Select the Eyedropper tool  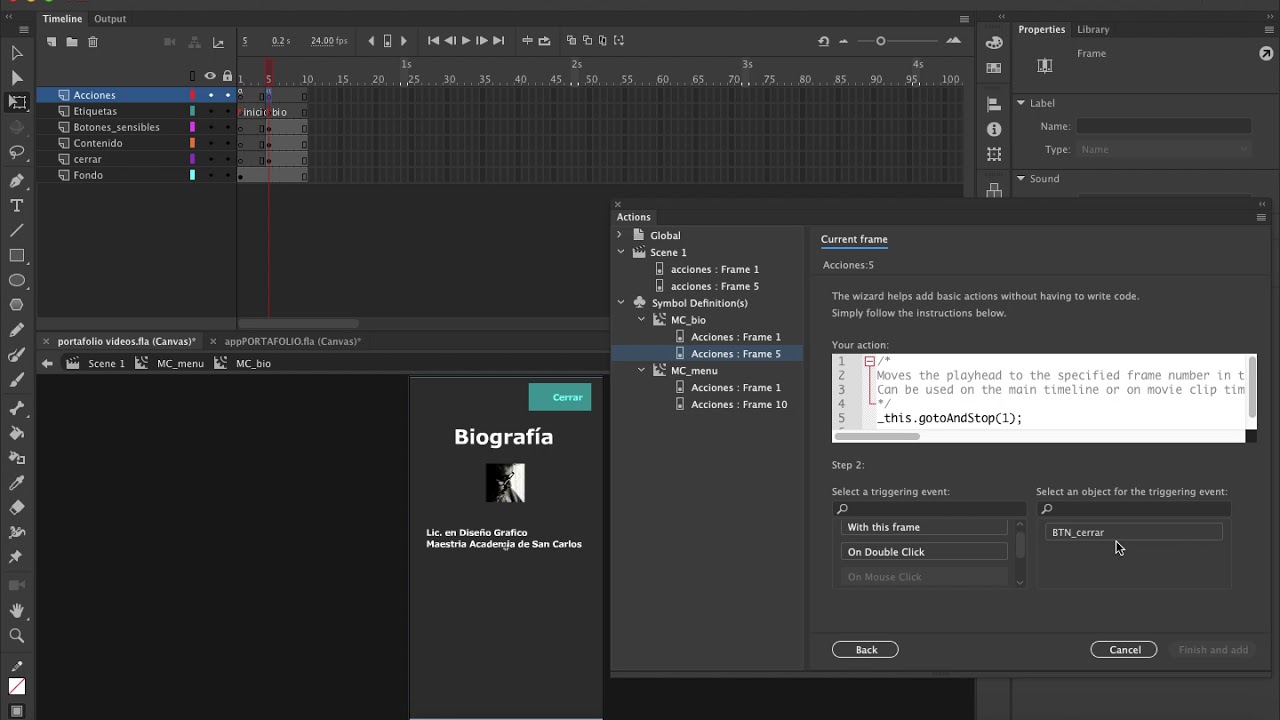click(17, 483)
